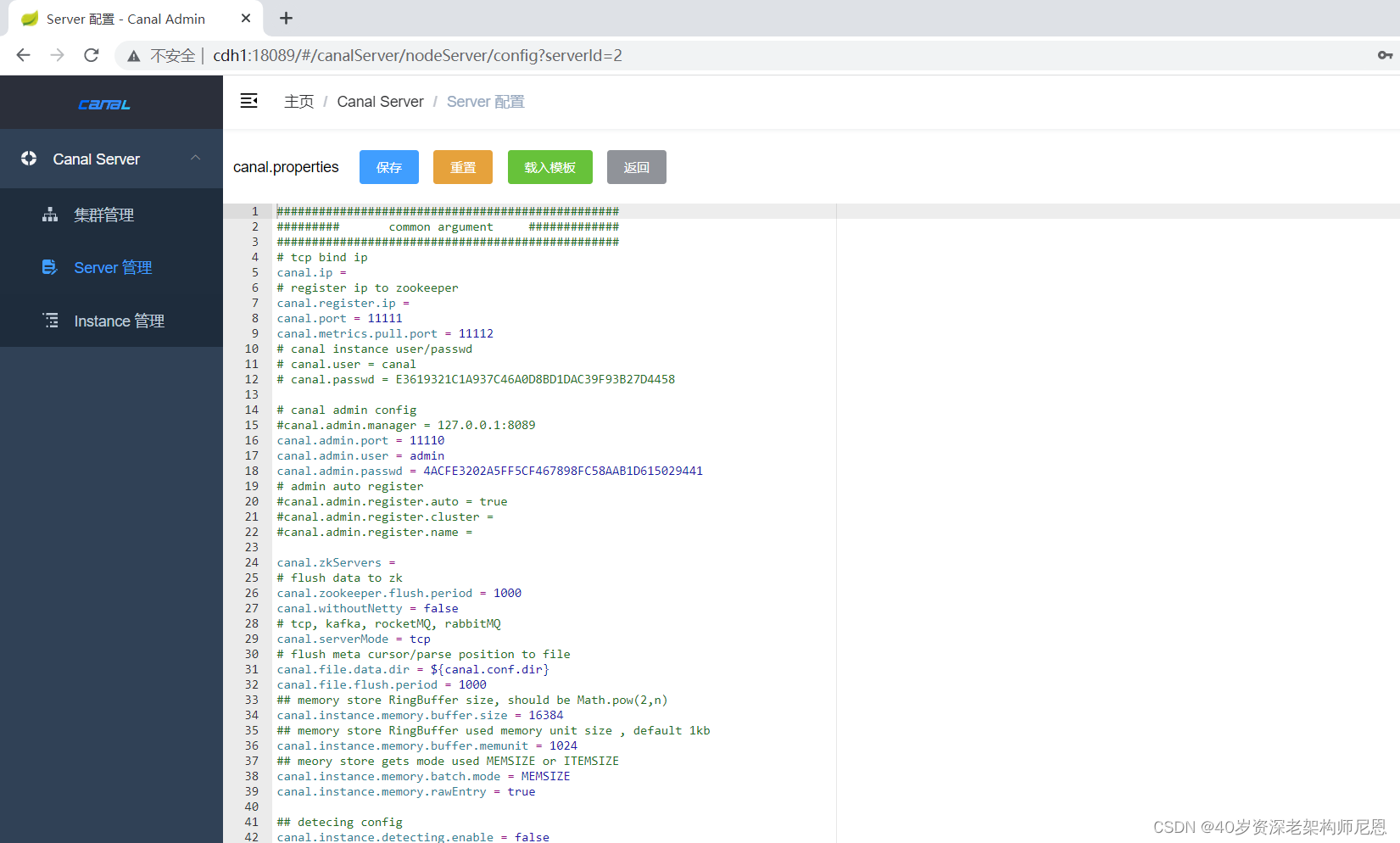Image resolution: width=1400 pixels, height=843 pixels.
Task: Click the orange 重置 button
Action: tap(463, 167)
